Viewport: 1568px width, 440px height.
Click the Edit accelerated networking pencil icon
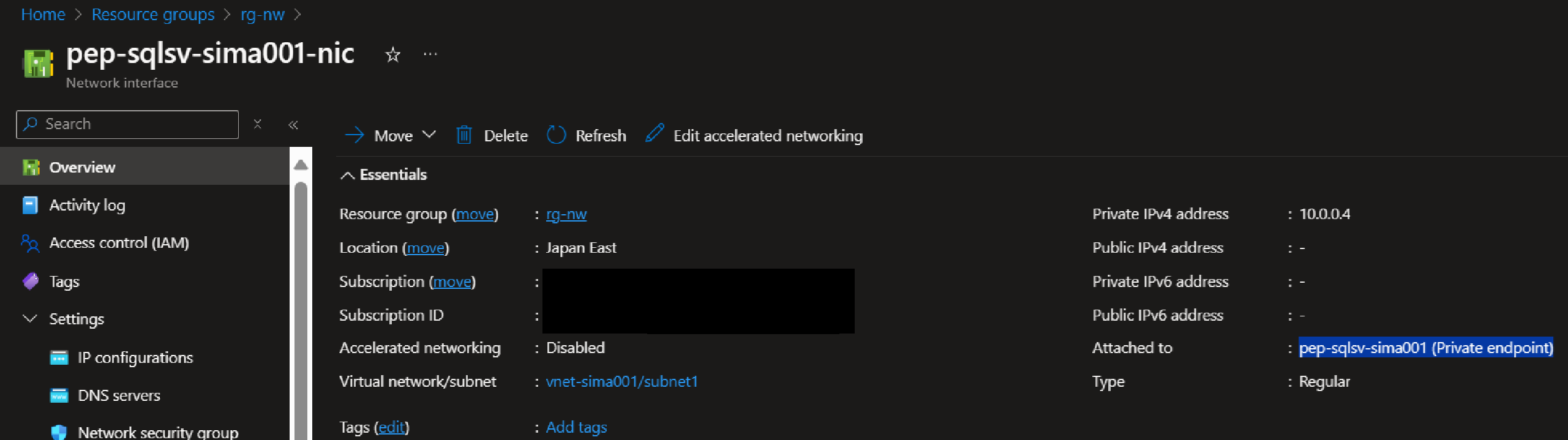click(x=655, y=134)
